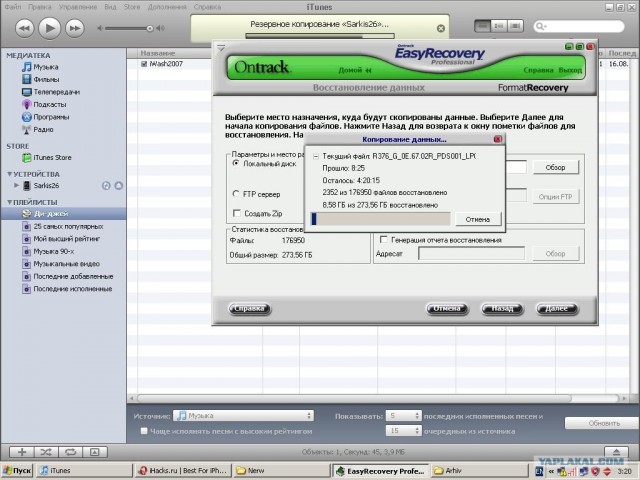The image size is (640, 480).
Task: Select Программы in the iTunes sidebar
Action: click(51, 117)
